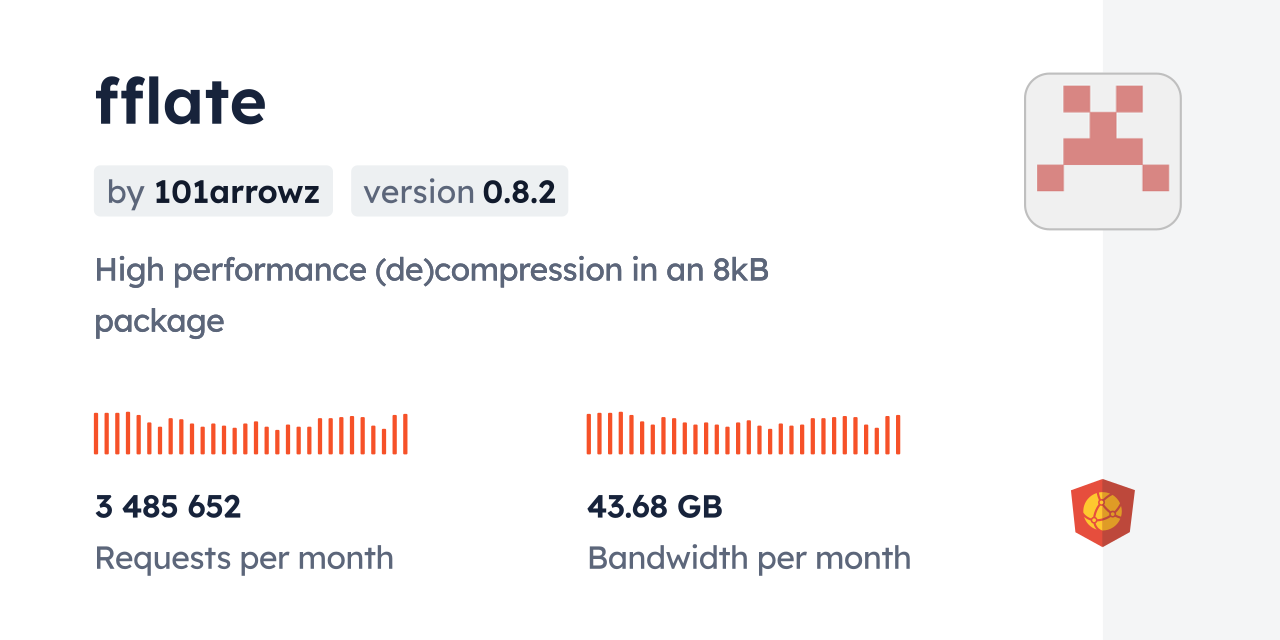Click the "Bandwidth per month" label
1280x640 pixels.
pyautogui.click(x=749, y=558)
